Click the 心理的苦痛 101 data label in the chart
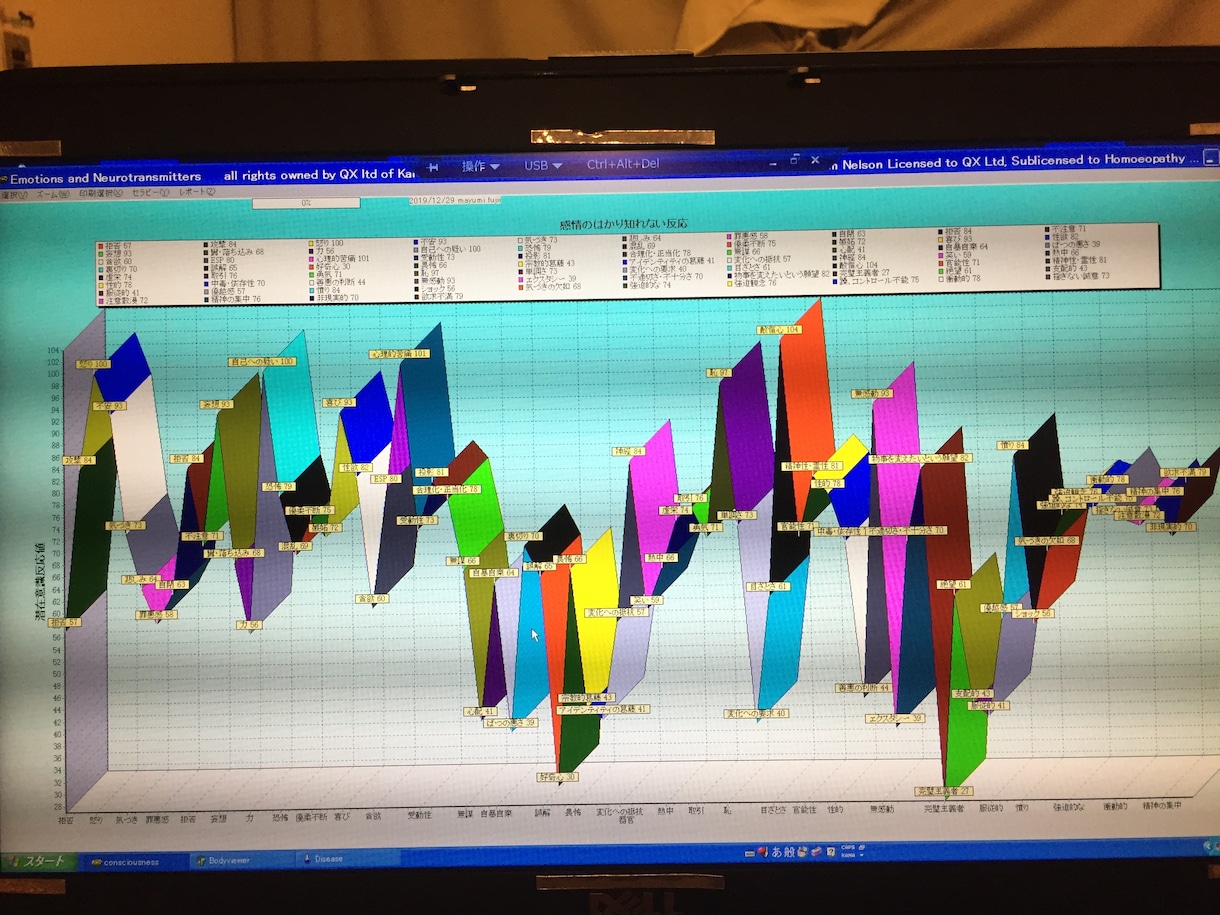This screenshot has height=915, width=1220. (399, 354)
